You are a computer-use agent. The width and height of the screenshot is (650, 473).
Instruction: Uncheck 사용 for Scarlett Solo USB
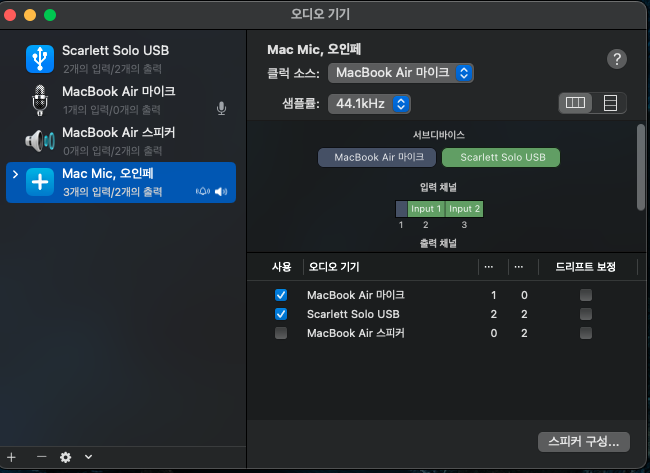281,314
